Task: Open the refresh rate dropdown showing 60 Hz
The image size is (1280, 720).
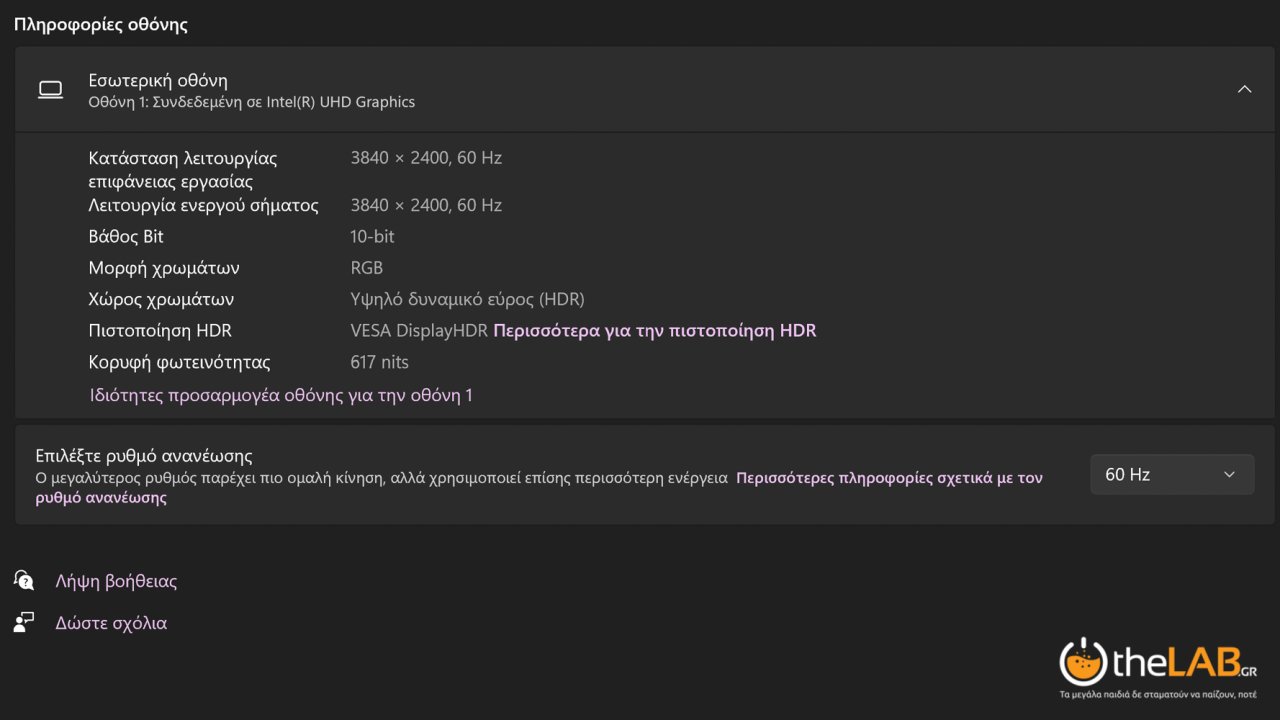Action: [x=1171, y=474]
